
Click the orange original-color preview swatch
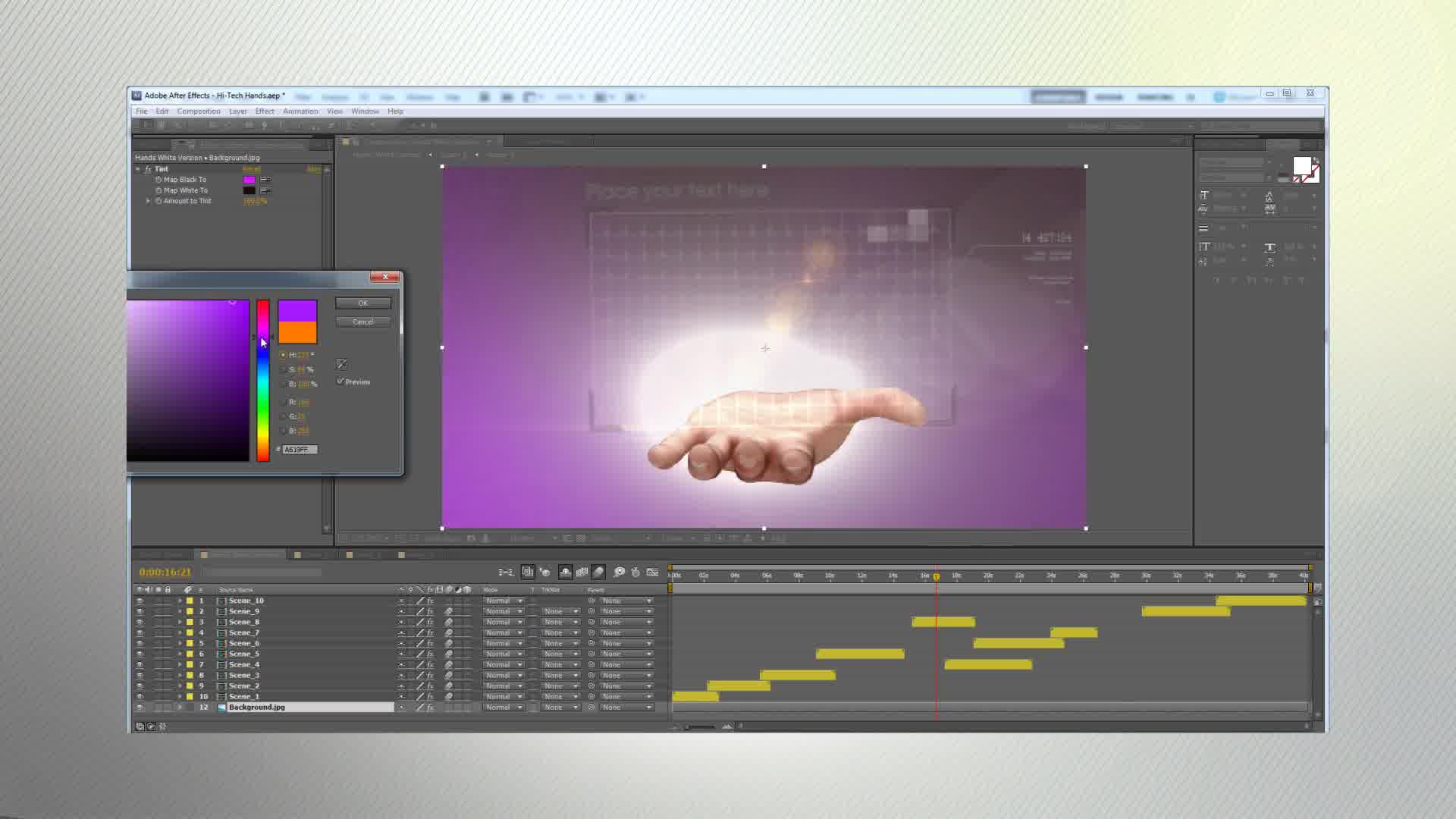click(x=297, y=333)
